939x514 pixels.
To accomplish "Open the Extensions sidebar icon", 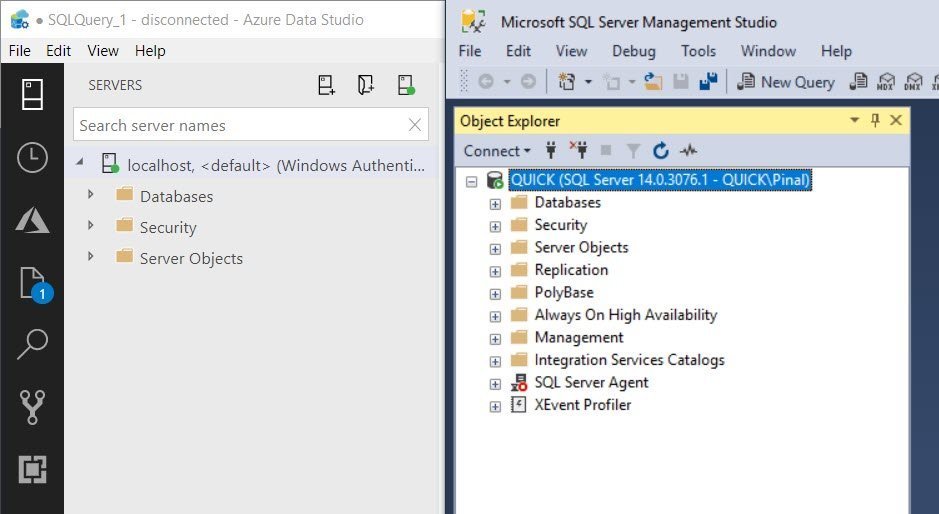I will coord(32,470).
